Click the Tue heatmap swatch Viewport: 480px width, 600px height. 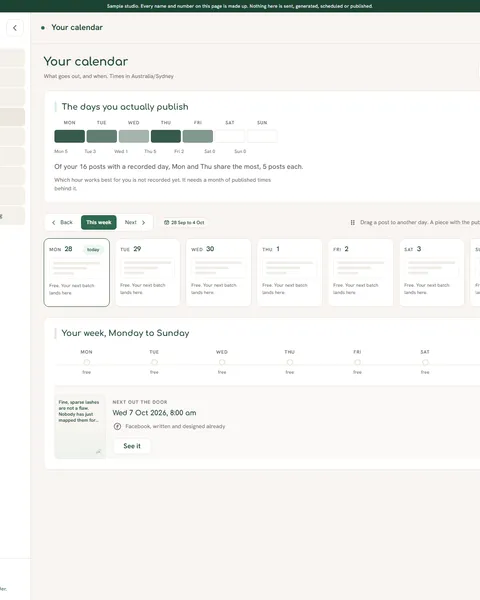[x=102, y=136]
